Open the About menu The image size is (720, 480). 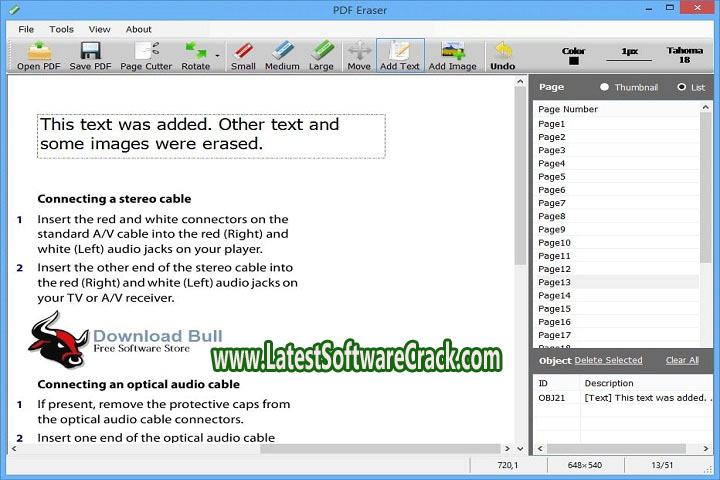click(x=139, y=29)
